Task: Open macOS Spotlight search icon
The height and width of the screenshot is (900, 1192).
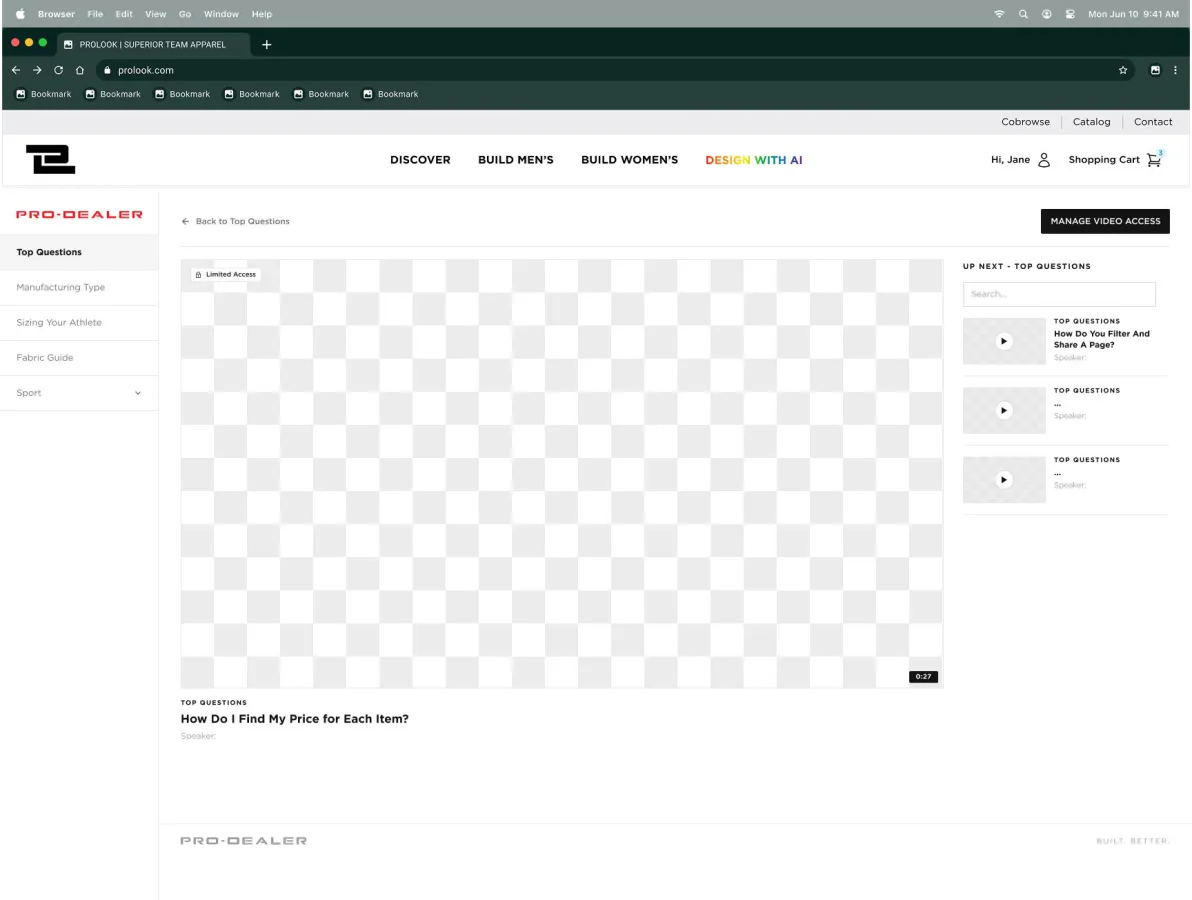Action: (x=1023, y=14)
